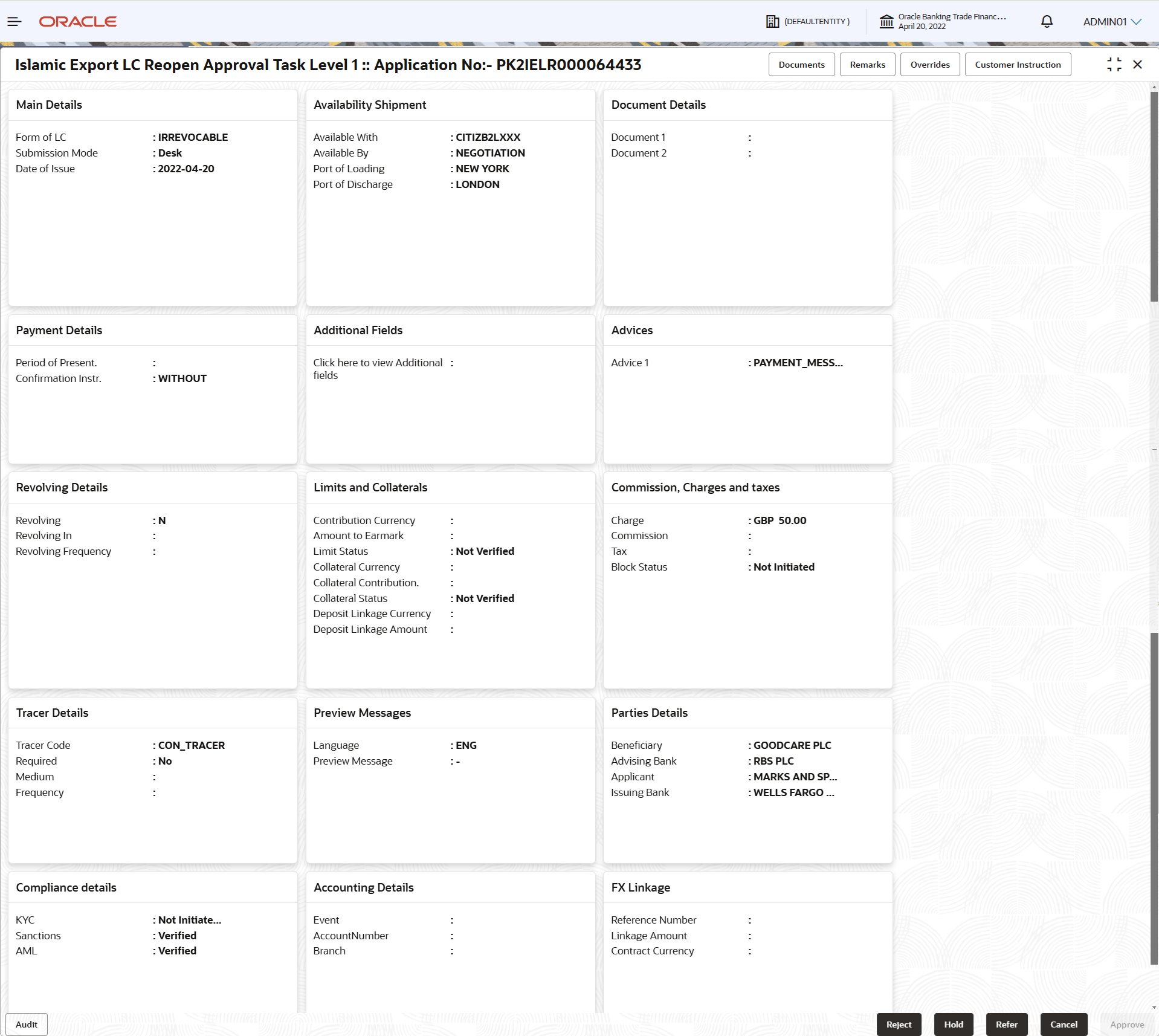Viewport: 1159px width, 1036px height.
Task: Click the ORACLE logo
Action: click(x=77, y=21)
